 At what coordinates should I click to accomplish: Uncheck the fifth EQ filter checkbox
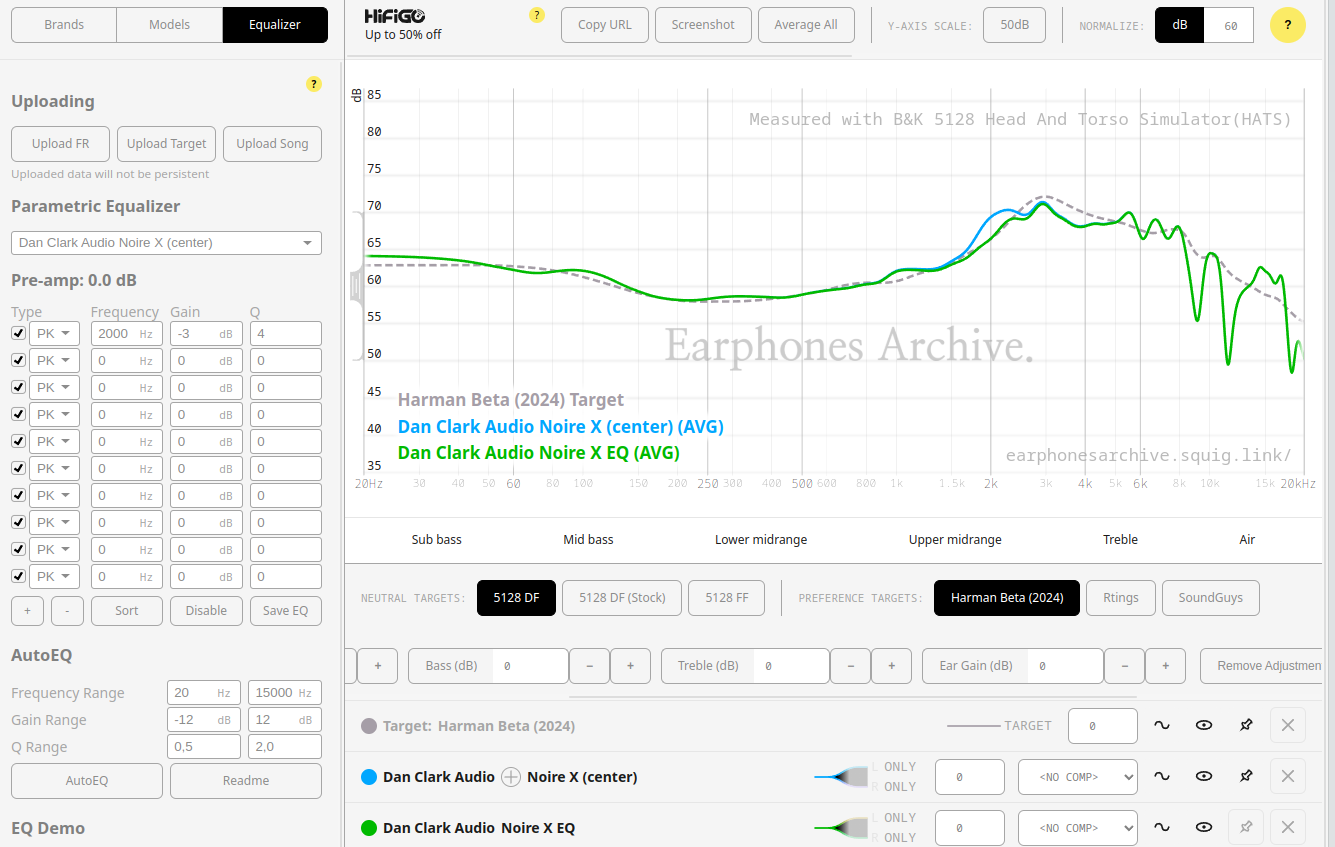pos(19,441)
